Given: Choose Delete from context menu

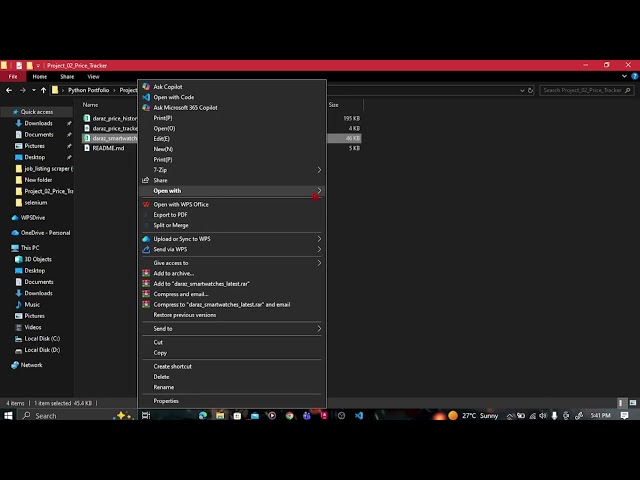Looking at the screenshot, I should pyautogui.click(x=161, y=377).
